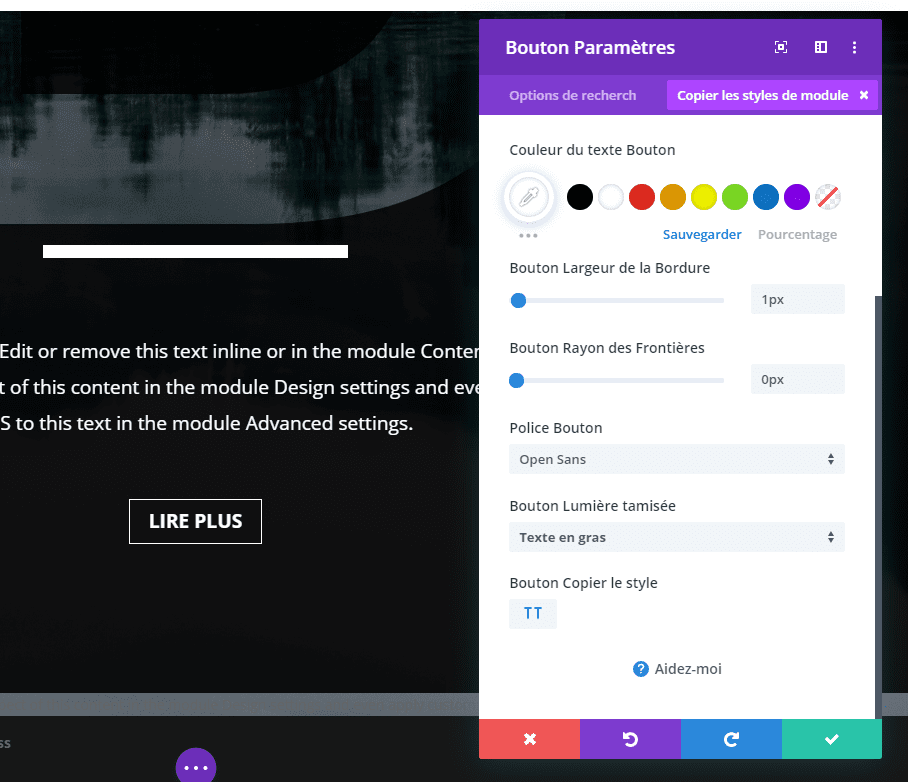The image size is (908, 782).
Task: Choose the orange color swatch
Action: click(673, 197)
